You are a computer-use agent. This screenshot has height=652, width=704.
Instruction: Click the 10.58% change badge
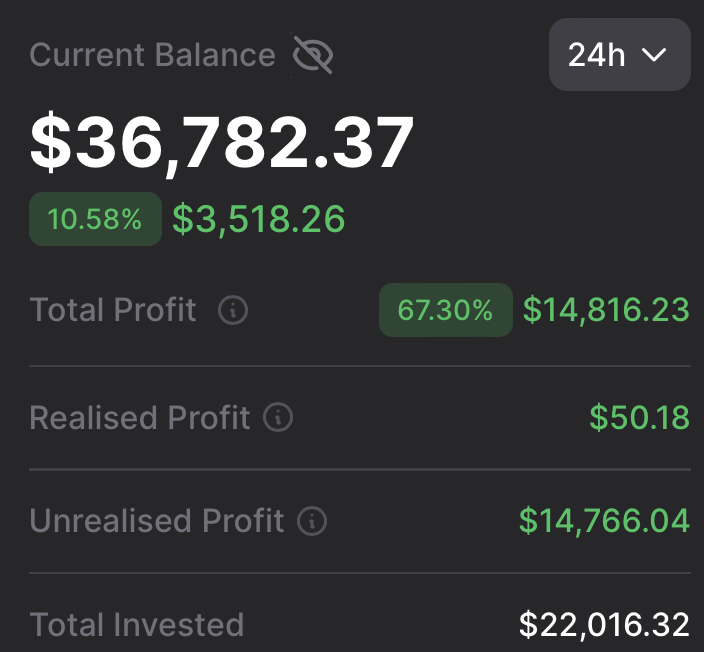(95, 219)
